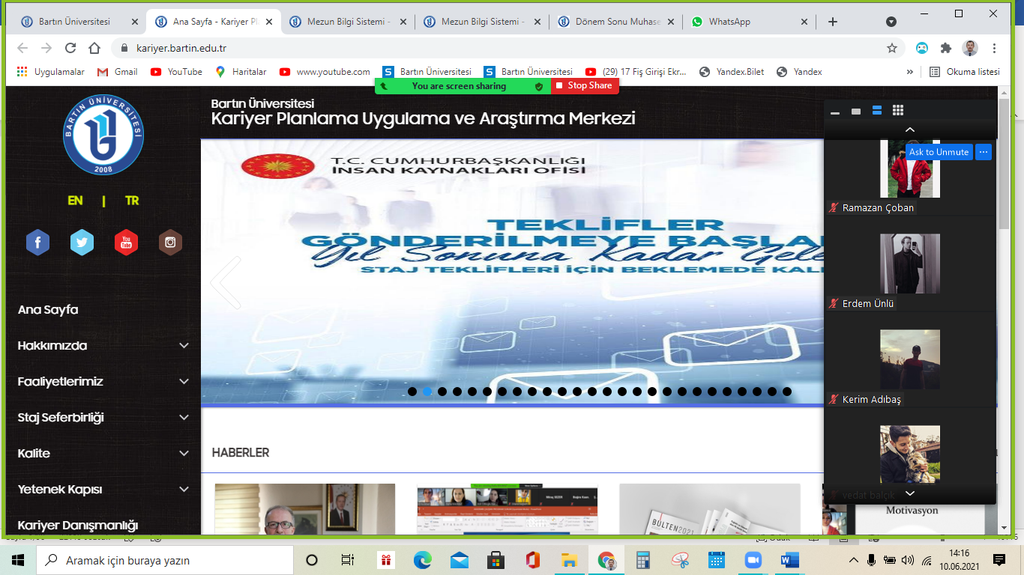Open Word from the taskbar
1024x575 pixels.
[x=790, y=560]
